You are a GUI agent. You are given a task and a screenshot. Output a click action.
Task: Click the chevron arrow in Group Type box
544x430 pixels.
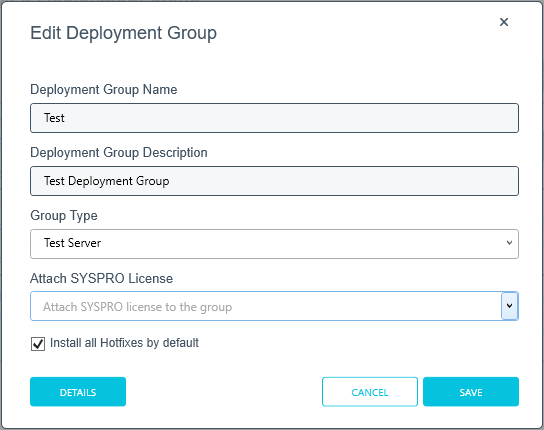(509, 243)
